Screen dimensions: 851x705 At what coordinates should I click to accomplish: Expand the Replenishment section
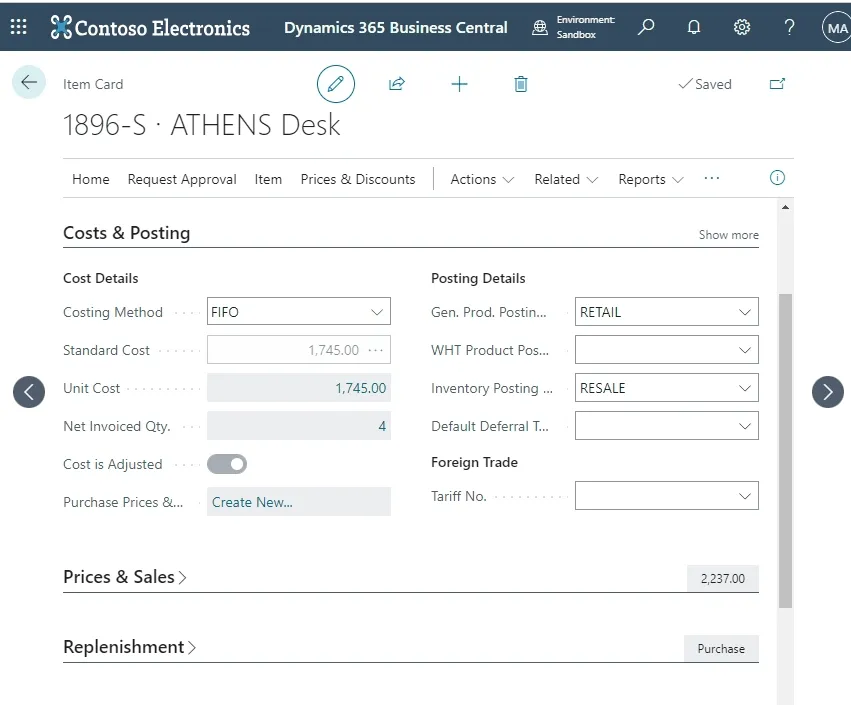click(129, 647)
